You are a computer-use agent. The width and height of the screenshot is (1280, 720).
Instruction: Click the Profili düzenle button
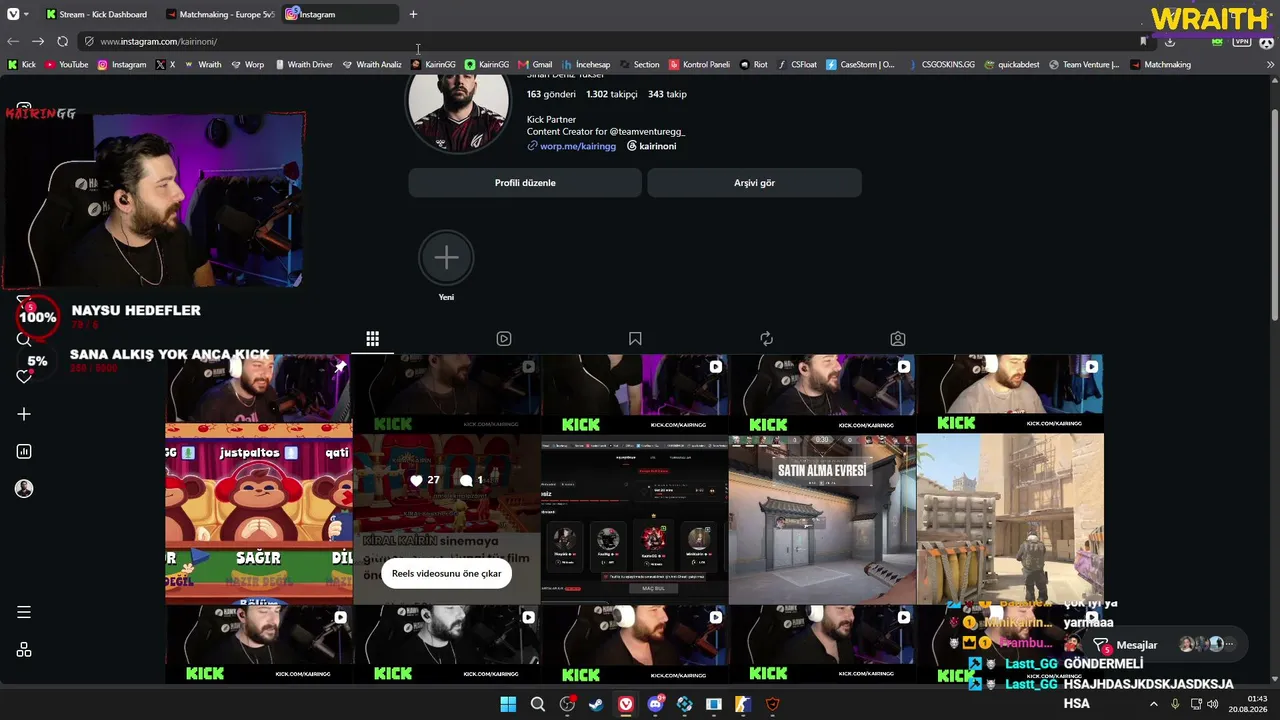coord(525,183)
